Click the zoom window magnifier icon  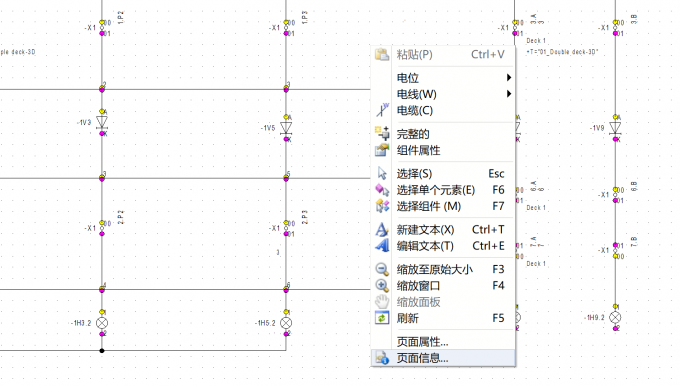pos(382,286)
